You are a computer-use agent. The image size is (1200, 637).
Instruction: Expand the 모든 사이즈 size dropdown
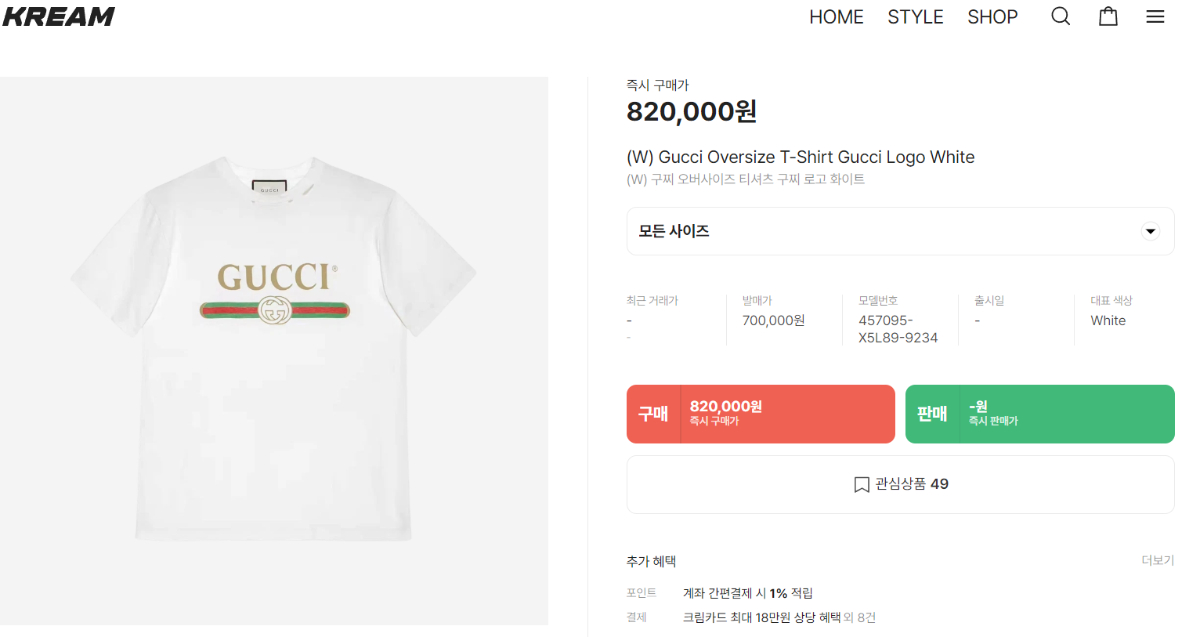(1150, 232)
